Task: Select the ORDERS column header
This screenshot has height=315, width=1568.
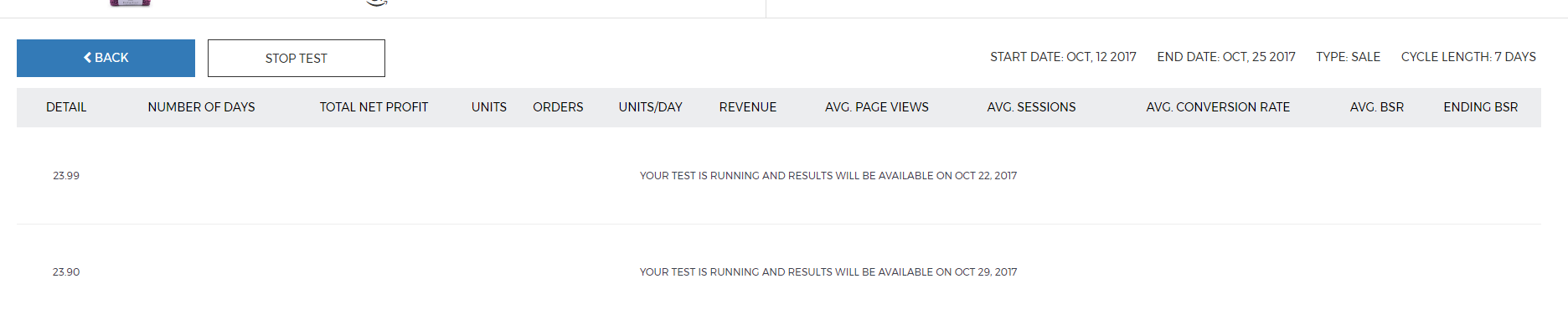Action: point(558,107)
